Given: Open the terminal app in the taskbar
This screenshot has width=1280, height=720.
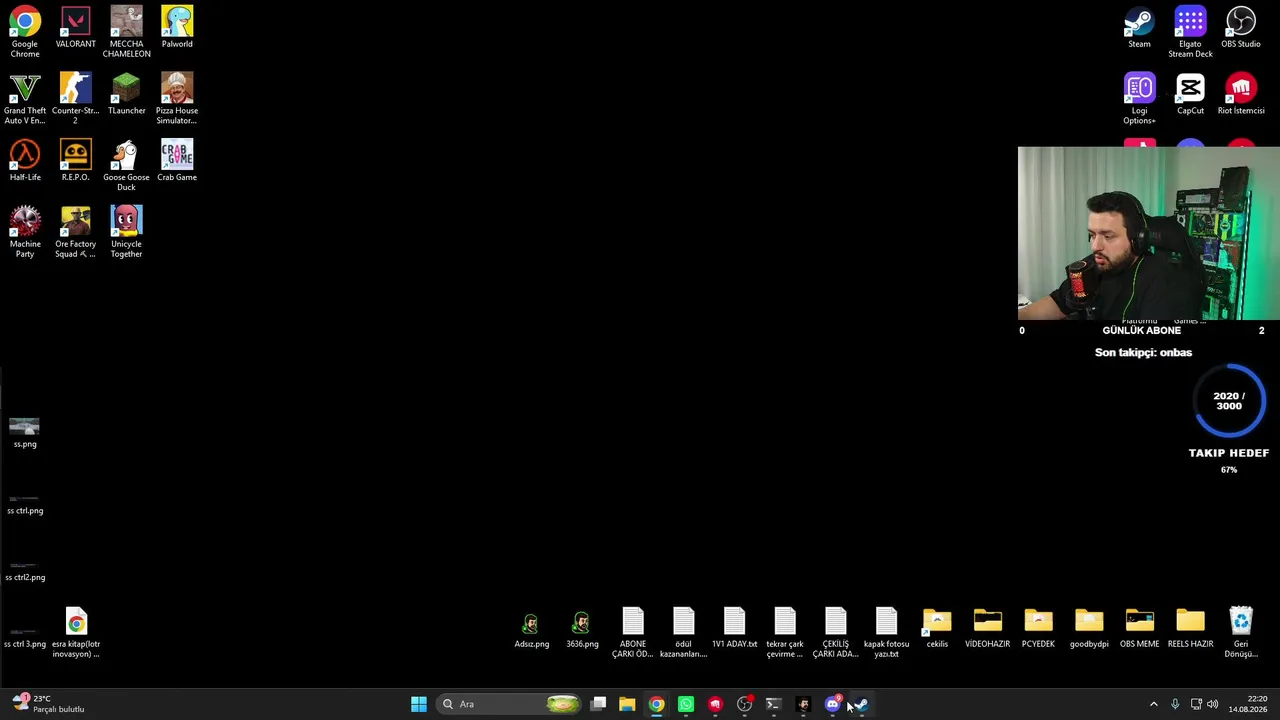Looking at the screenshot, I should coord(773,704).
